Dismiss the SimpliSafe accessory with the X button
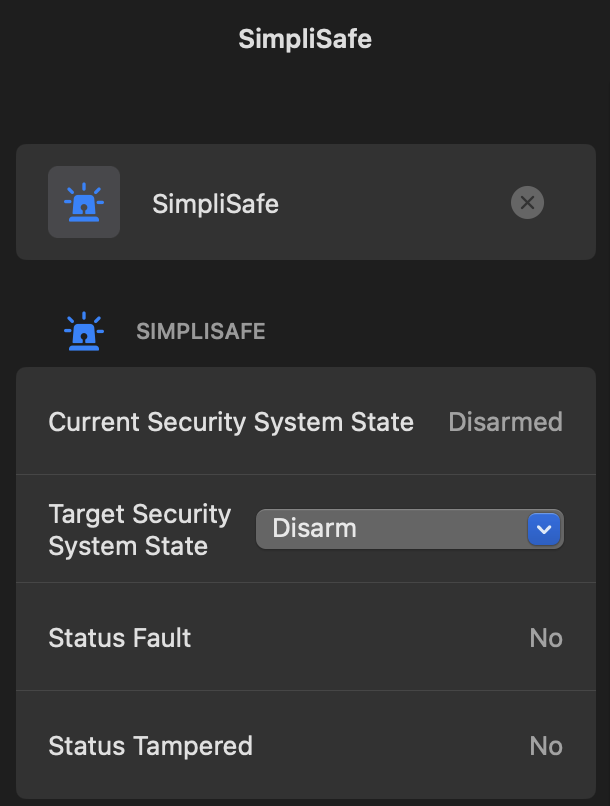The width and height of the screenshot is (610, 806). tap(527, 203)
